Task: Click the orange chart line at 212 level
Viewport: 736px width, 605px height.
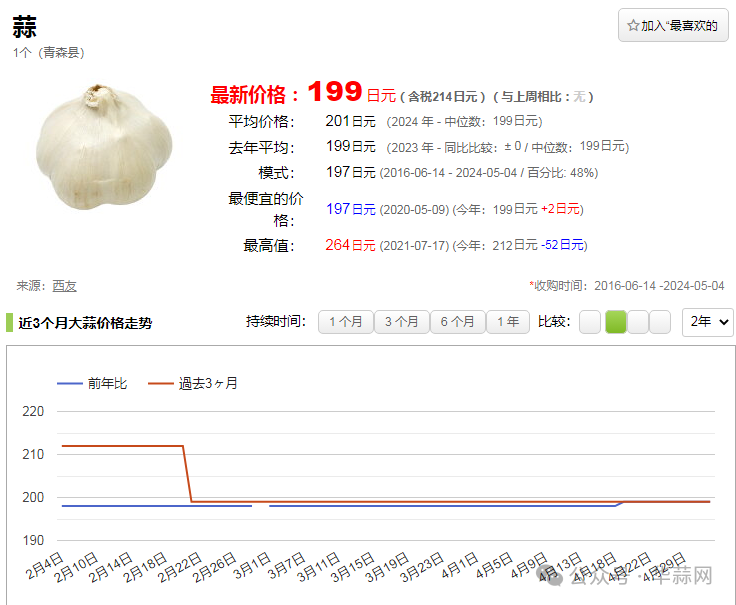Action: [120, 446]
